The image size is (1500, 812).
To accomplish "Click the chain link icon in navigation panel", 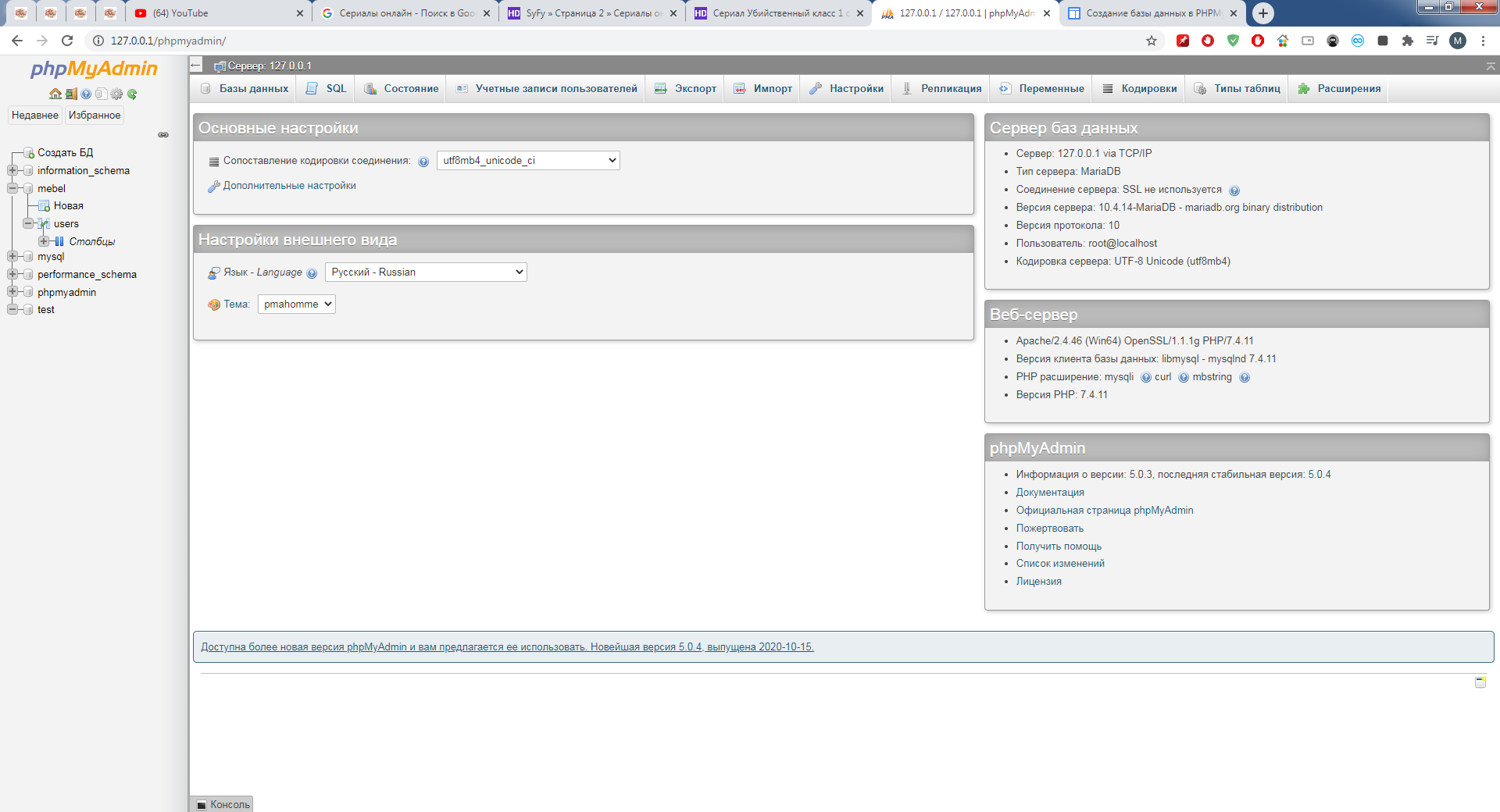I will tap(163, 135).
